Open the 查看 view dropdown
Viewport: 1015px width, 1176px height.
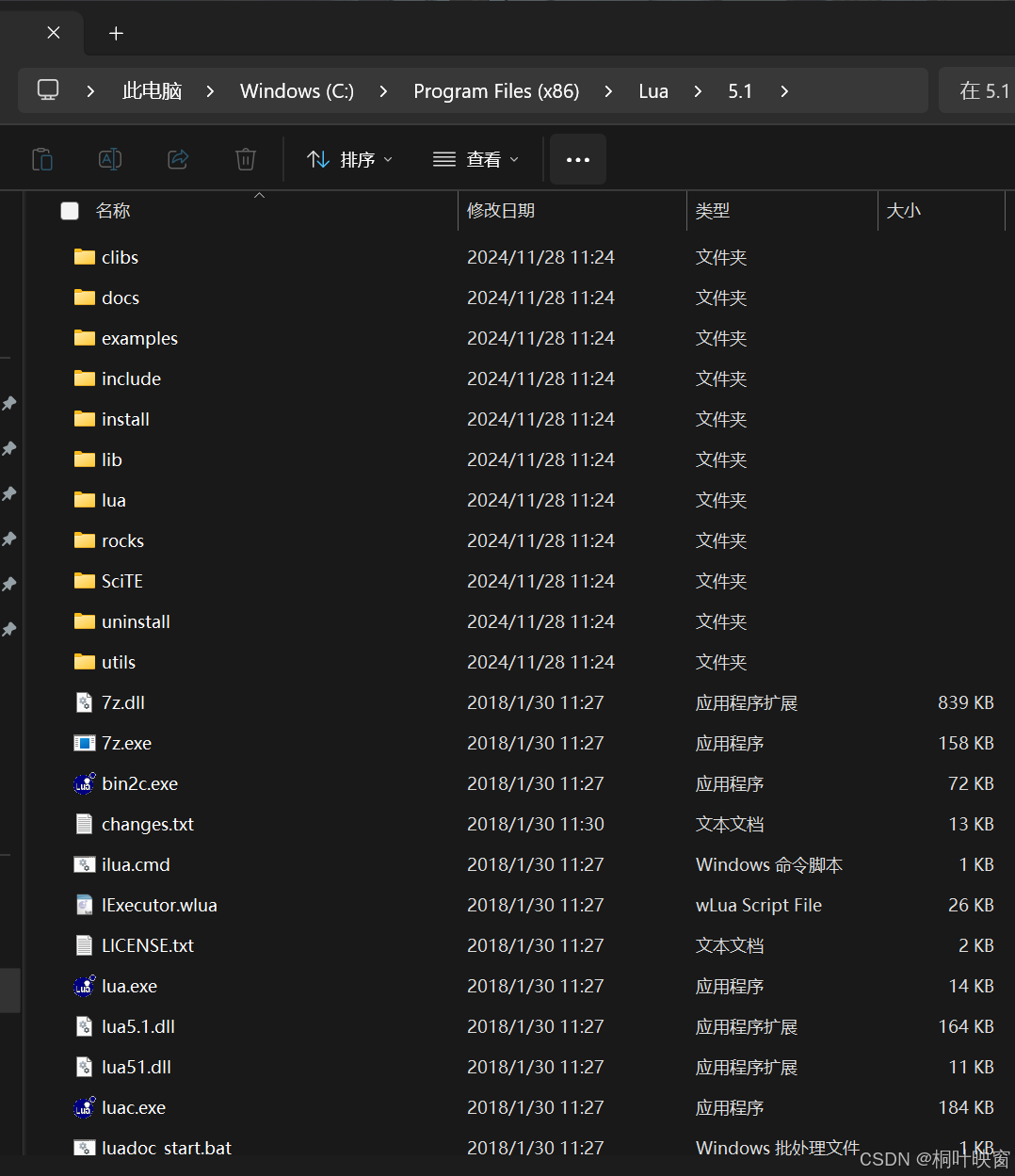coord(475,159)
